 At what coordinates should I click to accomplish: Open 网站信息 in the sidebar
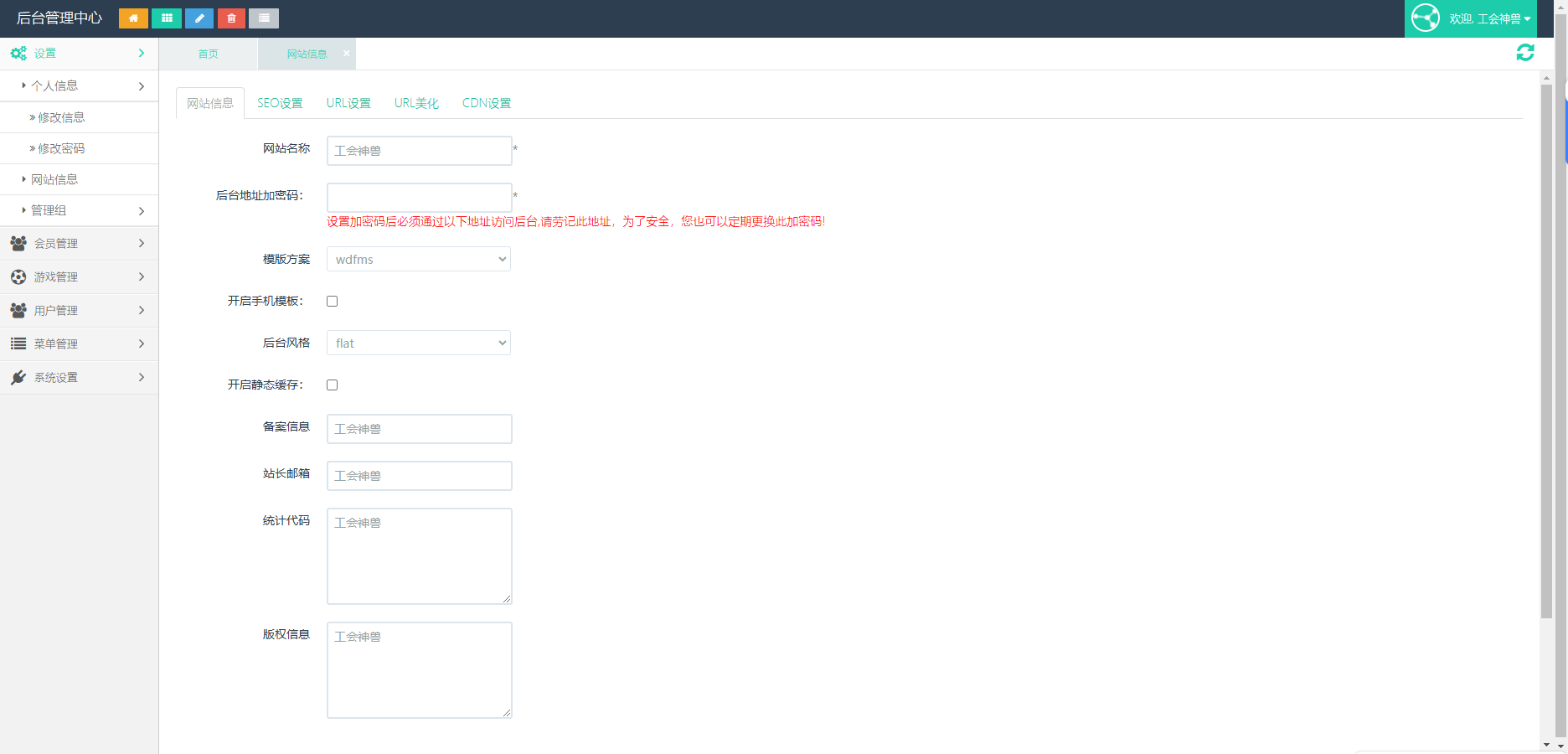pyautogui.click(x=79, y=179)
